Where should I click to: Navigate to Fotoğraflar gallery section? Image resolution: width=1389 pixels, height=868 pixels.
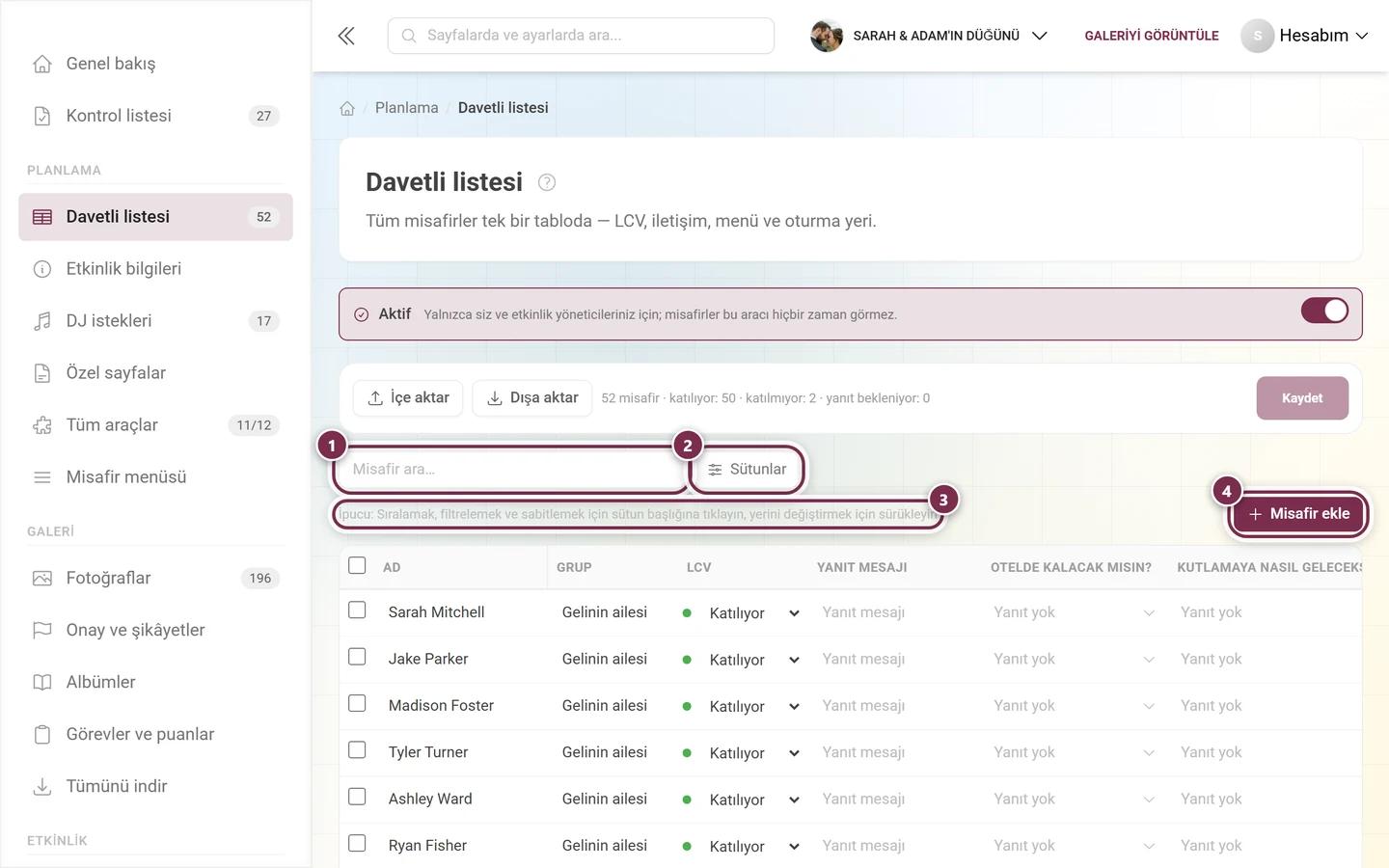(155, 579)
